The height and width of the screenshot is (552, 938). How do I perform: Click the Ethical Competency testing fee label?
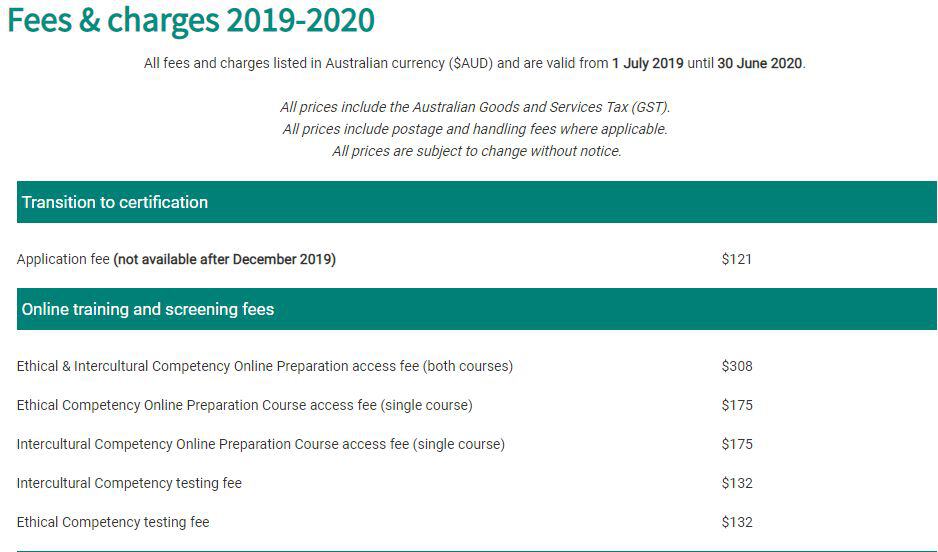click(x=113, y=522)
